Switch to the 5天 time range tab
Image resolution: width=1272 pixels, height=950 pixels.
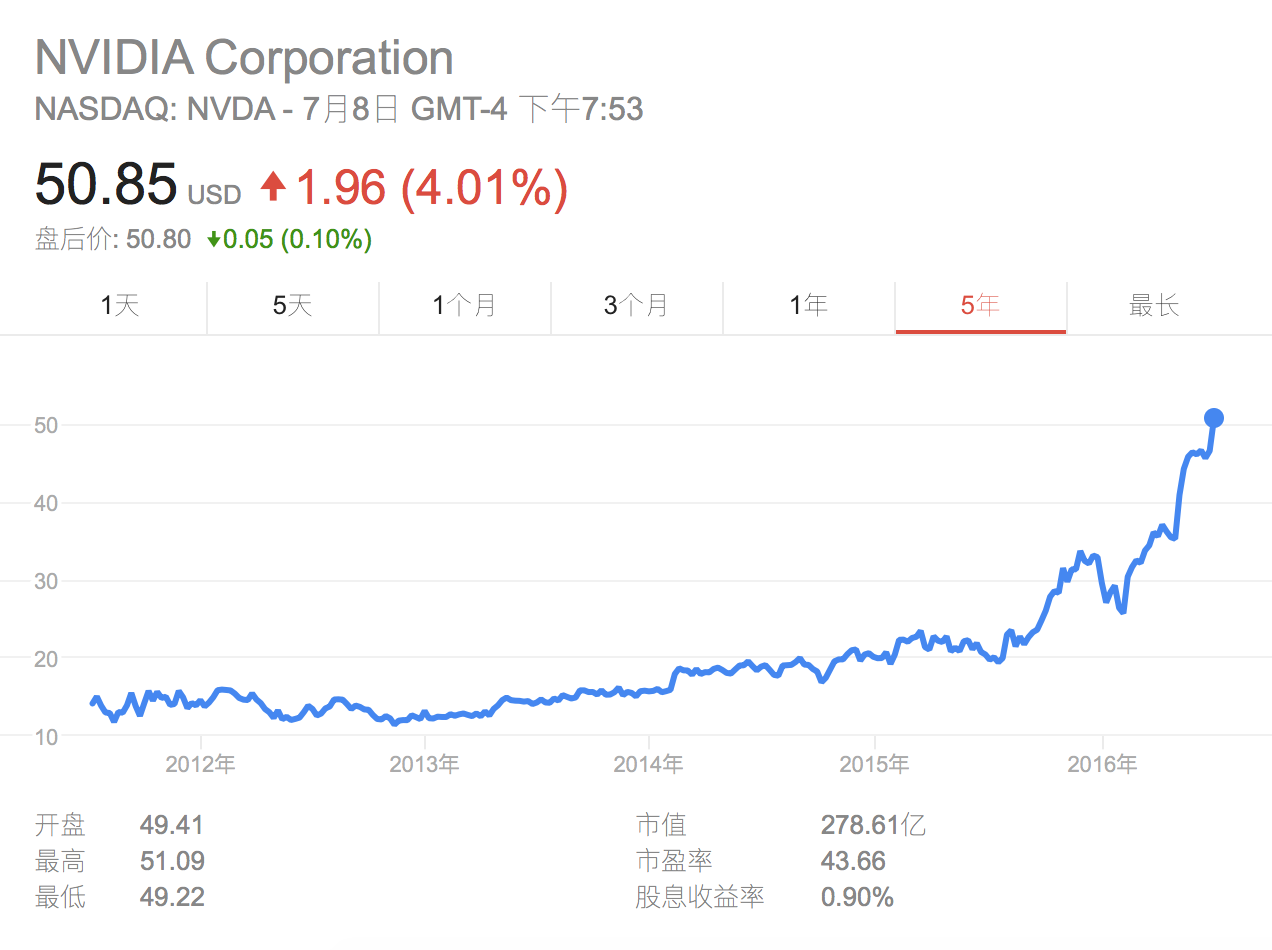[x=291, y=306]
